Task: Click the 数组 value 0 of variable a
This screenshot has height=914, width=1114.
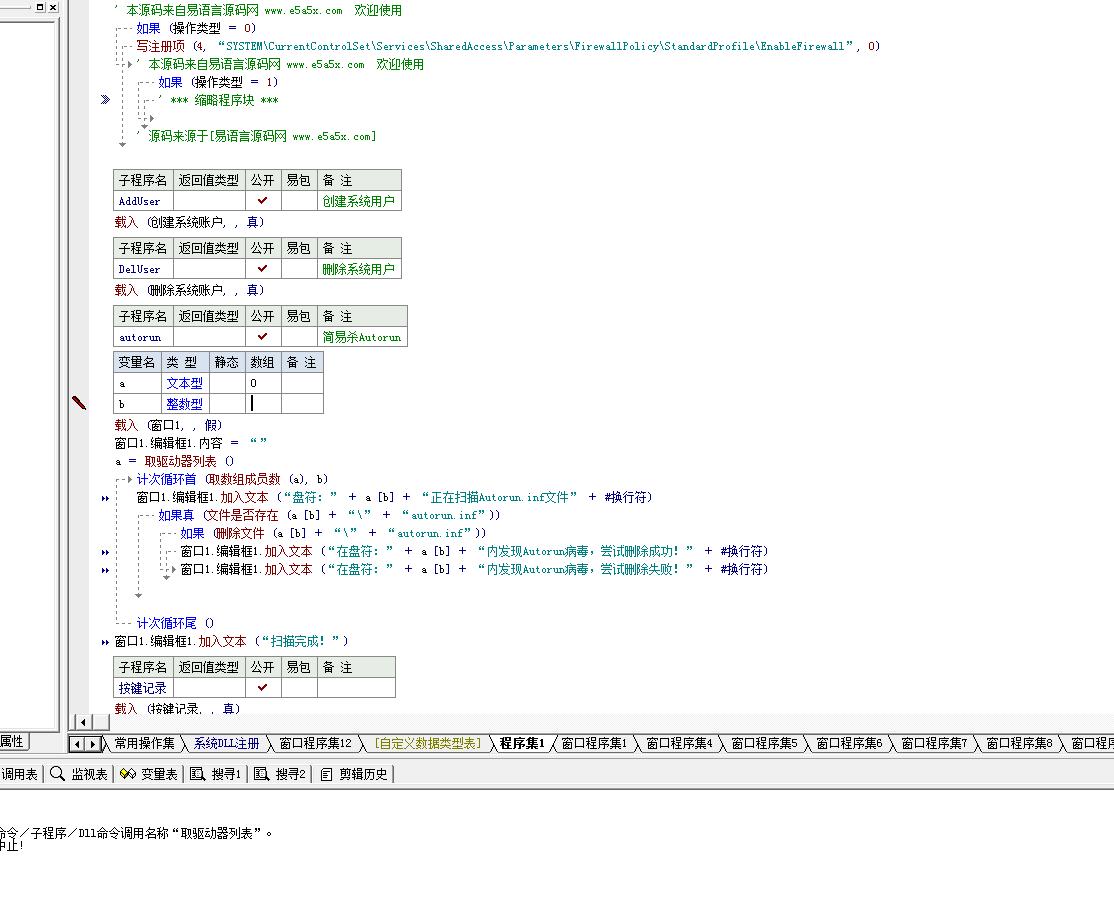Action: [x=263, y=383]
